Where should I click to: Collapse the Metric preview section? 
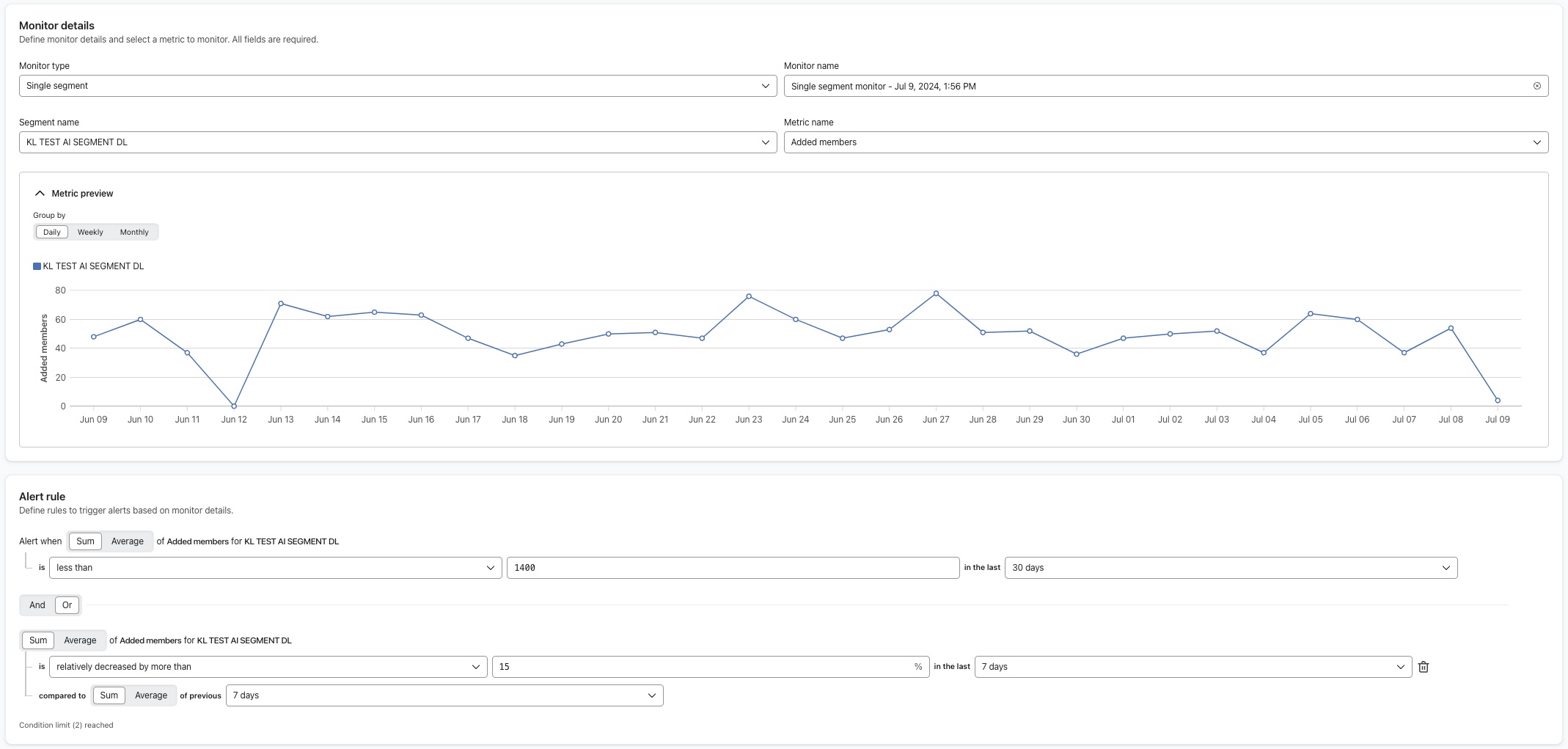(x=40, y=193)
